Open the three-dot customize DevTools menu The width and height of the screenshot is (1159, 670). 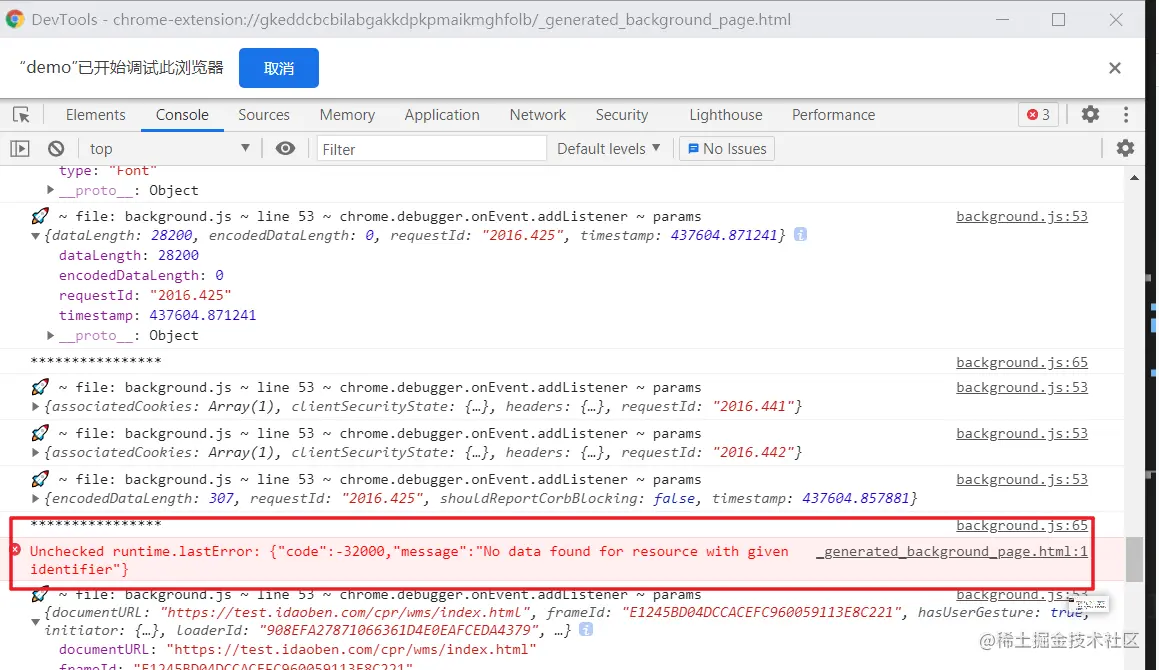tap(1126, 114)
